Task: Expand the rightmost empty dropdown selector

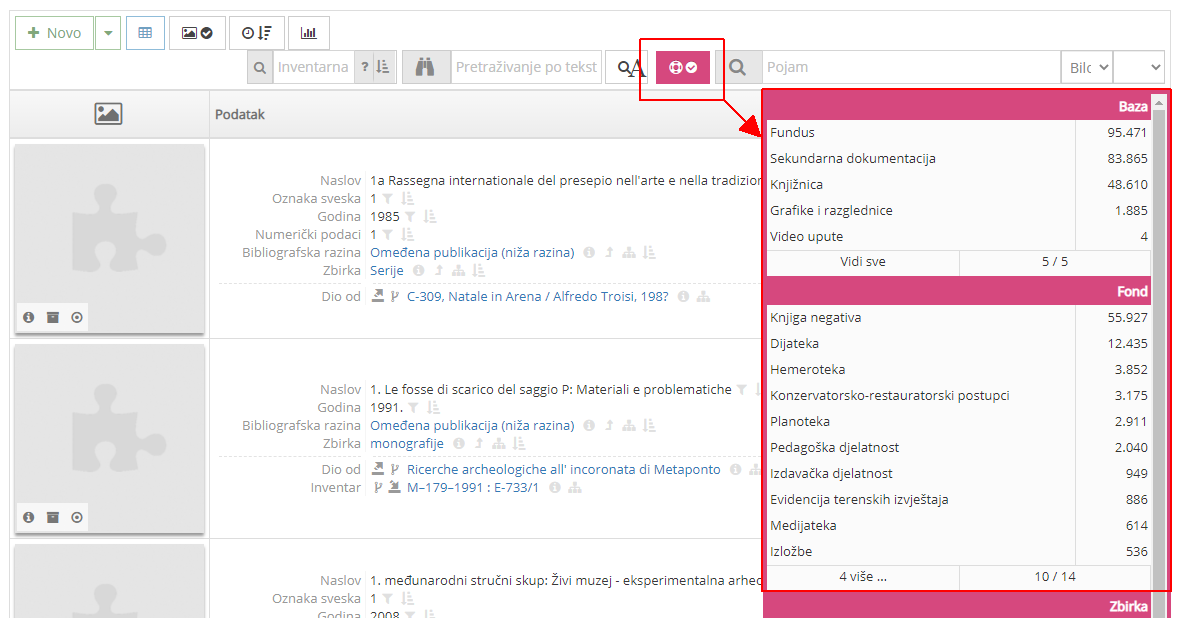Action: [x=1140, y=66]
